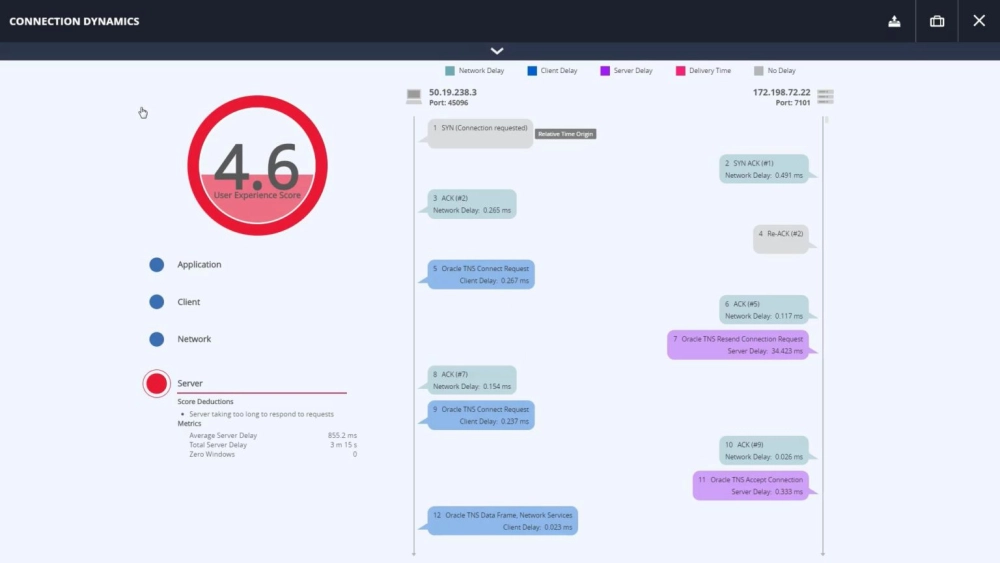Click the client computer icon beside 50.19.238.3
Image resolution: width=1000 pixels, height=563 pixels.
tap(414, 96)
